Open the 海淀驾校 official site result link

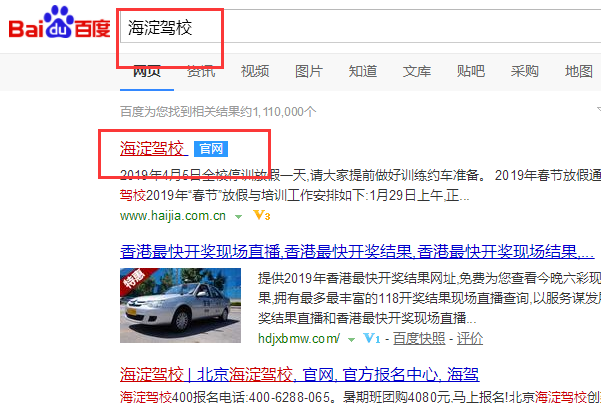154,149
